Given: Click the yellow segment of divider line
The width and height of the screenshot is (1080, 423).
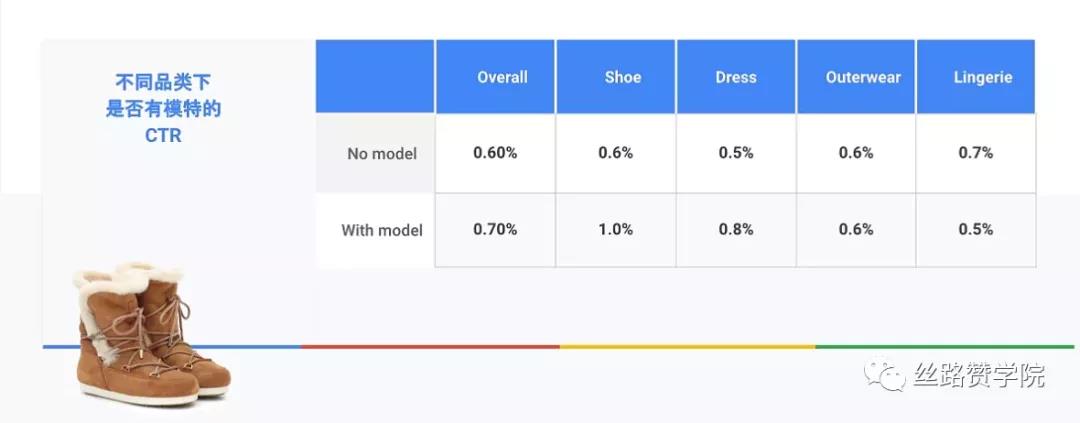Looking at the screenshot, I should pos(688,347).
